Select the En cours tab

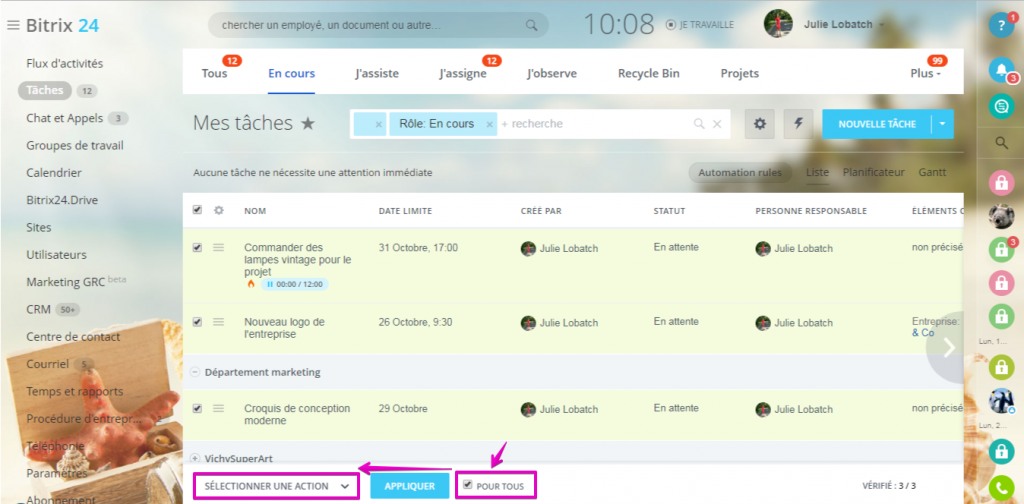pos(291,74)
